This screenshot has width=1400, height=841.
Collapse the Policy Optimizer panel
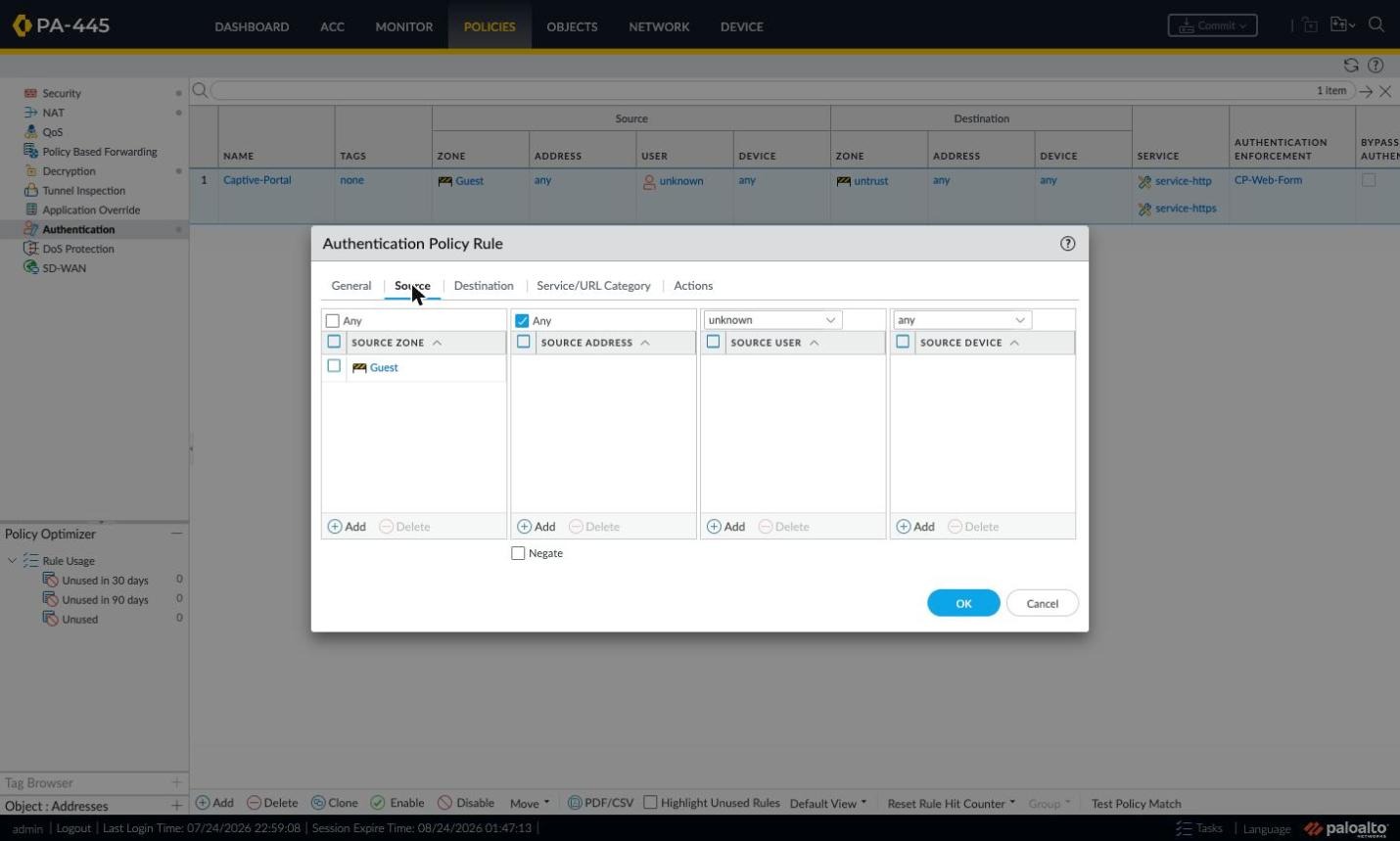click(176, 534)
